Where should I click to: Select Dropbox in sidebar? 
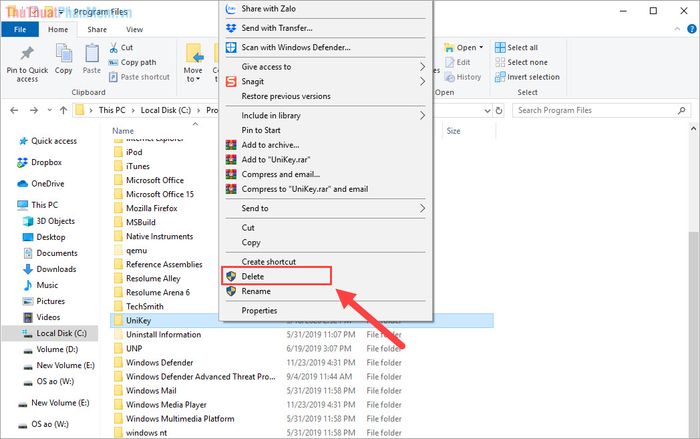click(x=39, y=163)
